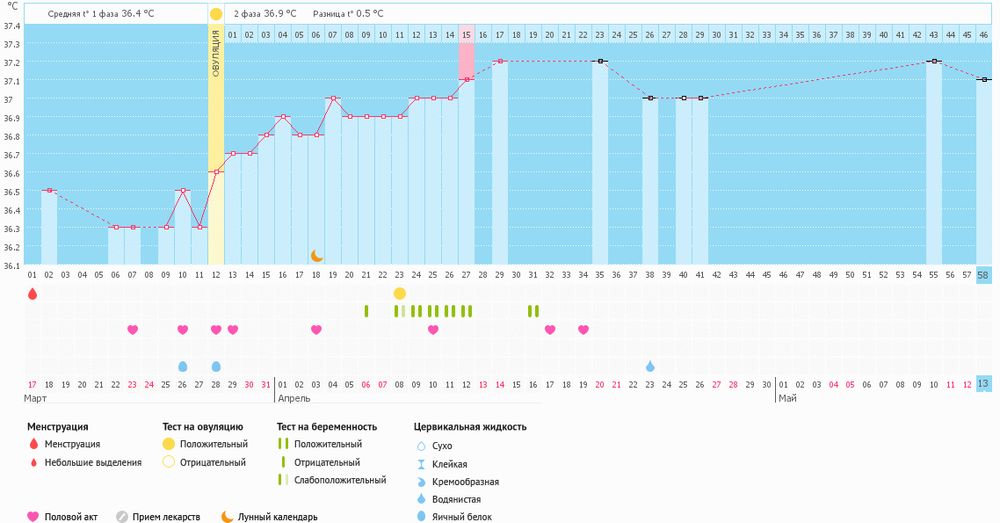Click the yellow ovulation circle in the header
Screen dimensions: 1000x523
point(216,15)
